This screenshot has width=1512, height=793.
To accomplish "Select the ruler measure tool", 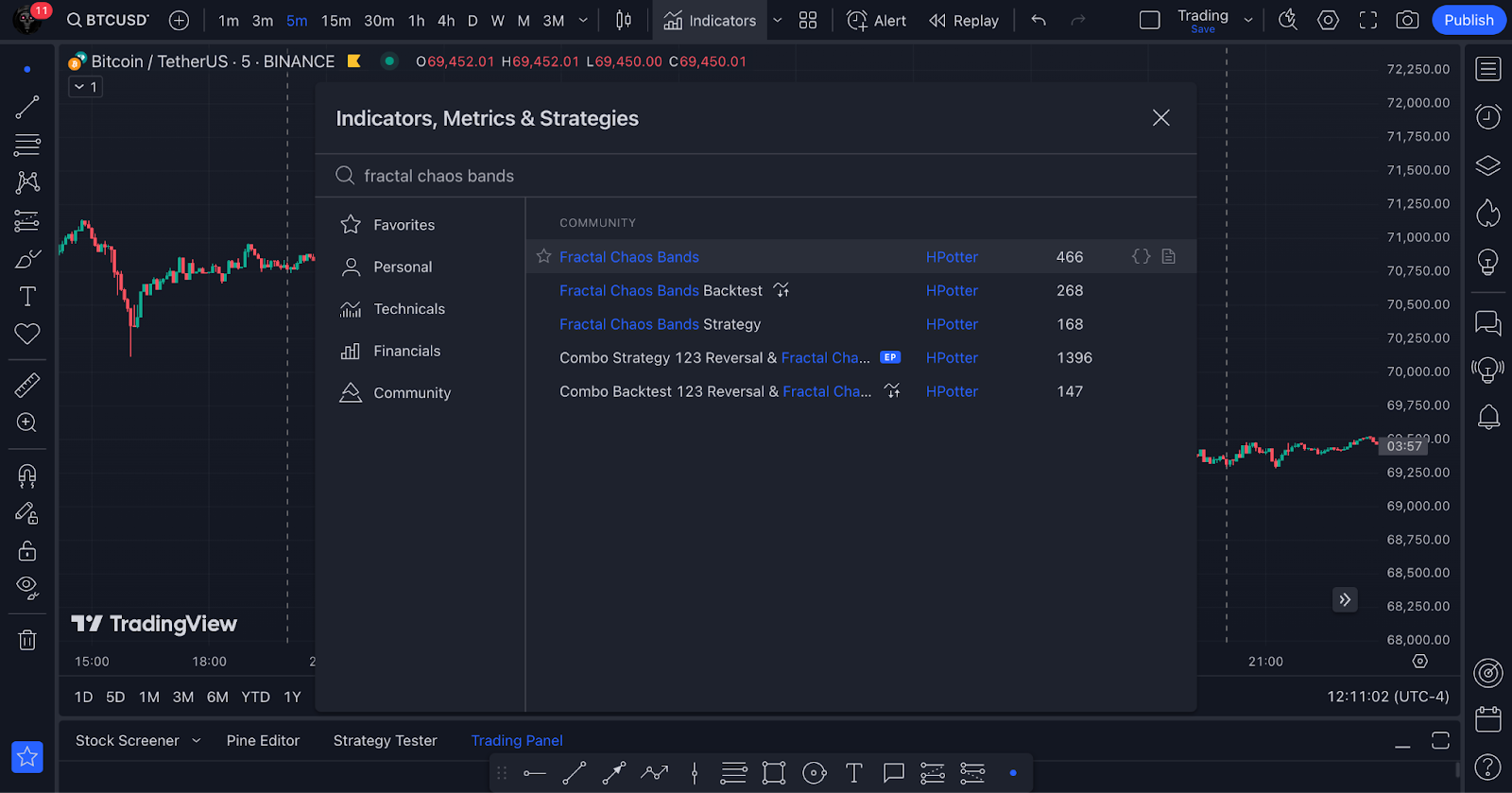I will click(x=27, y=385).
